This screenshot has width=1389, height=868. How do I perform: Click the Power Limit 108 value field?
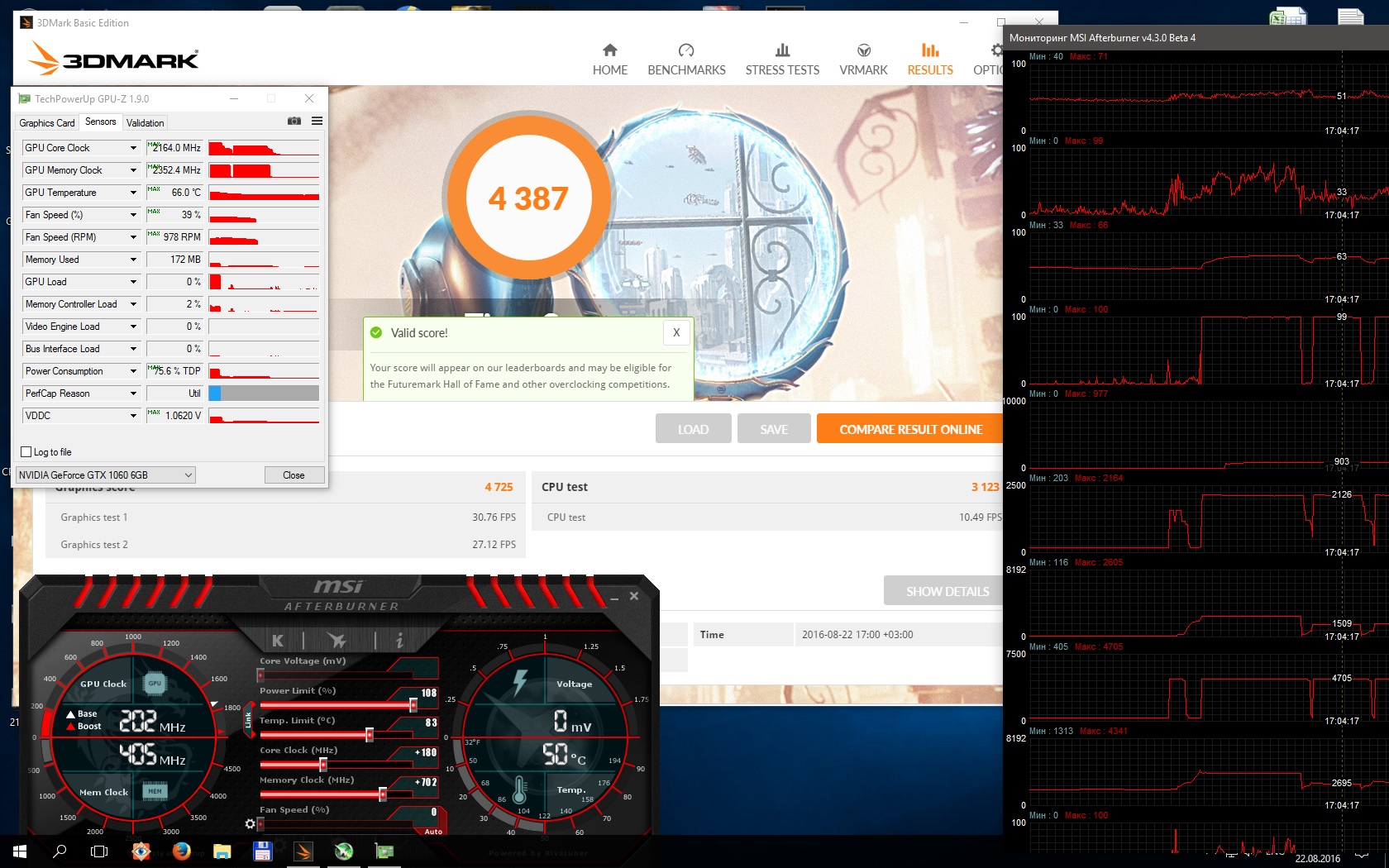pyautogui.click(x=427, y=693)
